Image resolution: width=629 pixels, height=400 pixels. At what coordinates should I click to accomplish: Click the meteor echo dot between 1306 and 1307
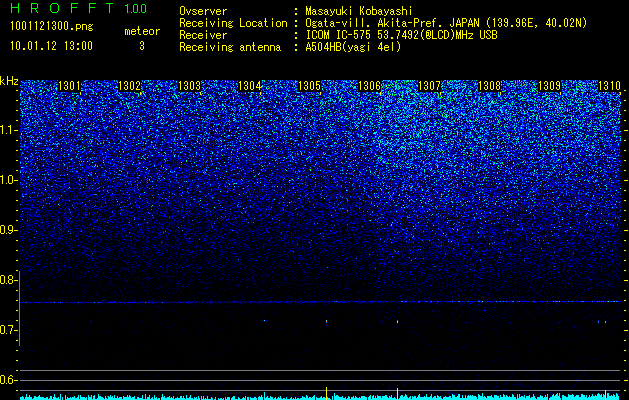coord(398,321)
